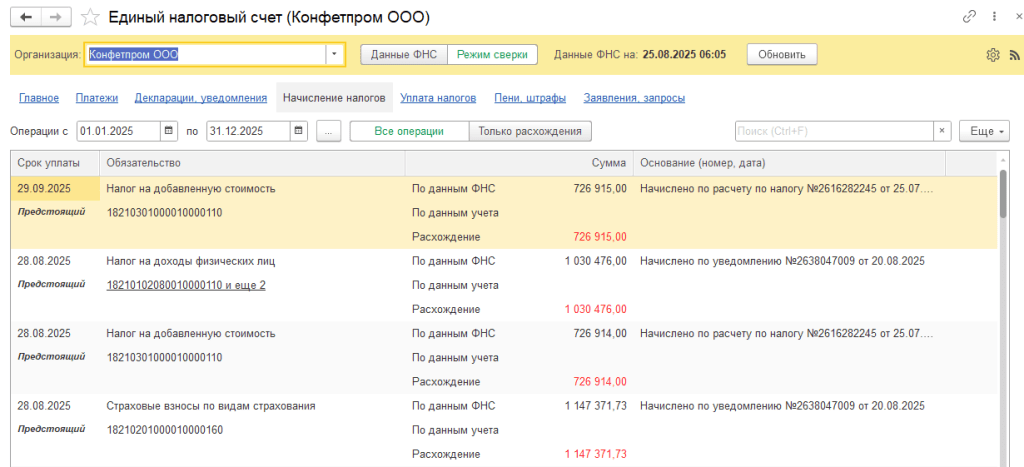Click the RSS feed icon
This screenshot has height=467, width=1024.
(x=1013, y=55)
